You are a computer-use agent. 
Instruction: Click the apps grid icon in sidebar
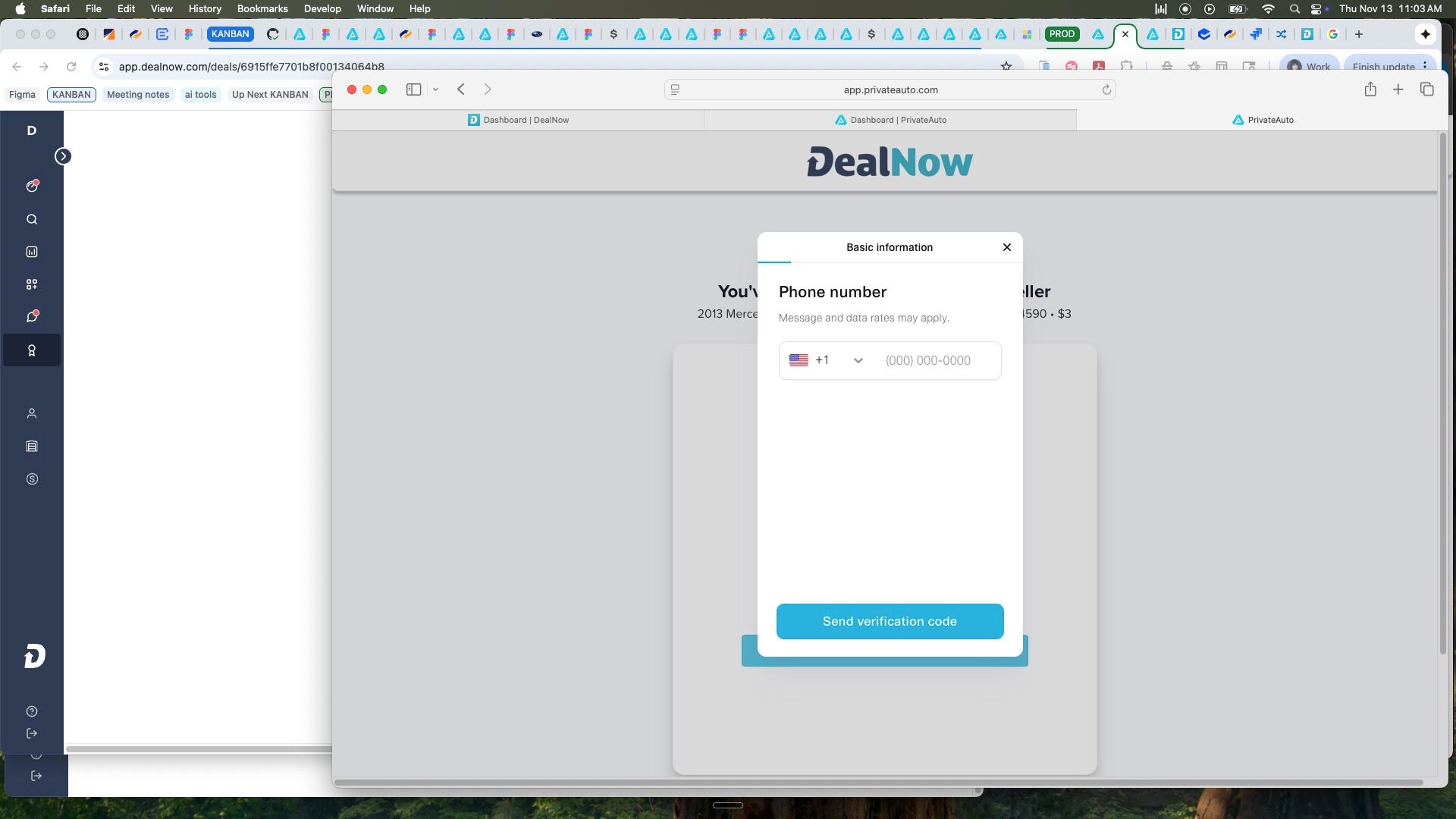click(32, 284)
